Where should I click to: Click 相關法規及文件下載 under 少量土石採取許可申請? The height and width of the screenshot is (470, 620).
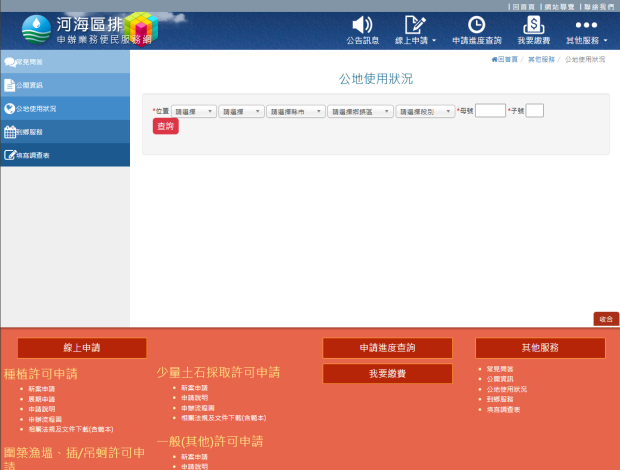[223, 418]
